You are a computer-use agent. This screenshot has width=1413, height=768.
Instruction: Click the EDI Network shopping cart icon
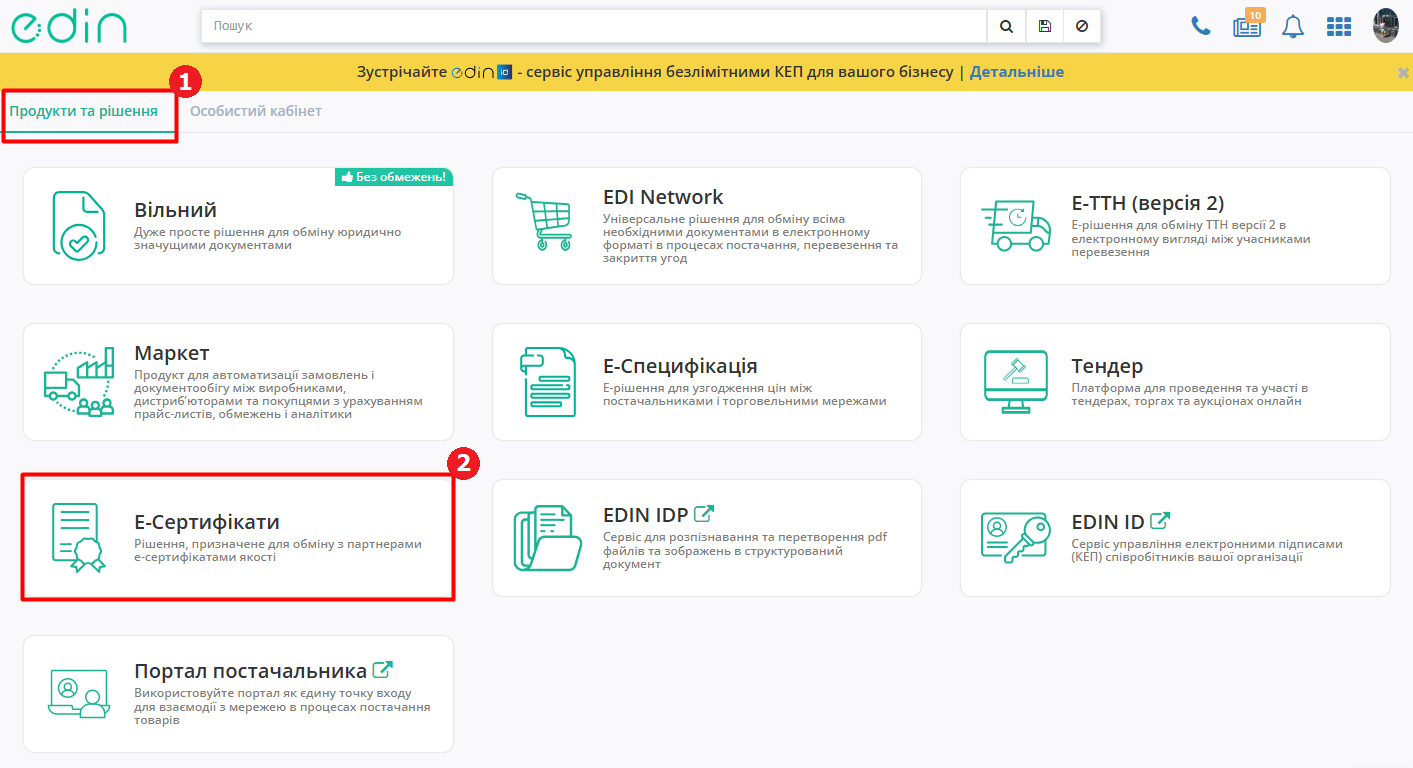tap(545, 221)
